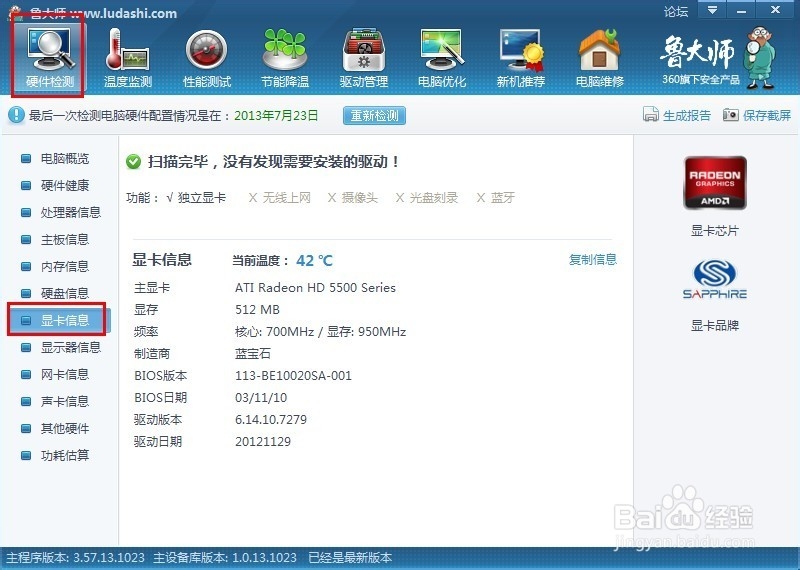Screen dimensions: 800x570
Task: Click driver date 20121129
Action: (263, 441)
